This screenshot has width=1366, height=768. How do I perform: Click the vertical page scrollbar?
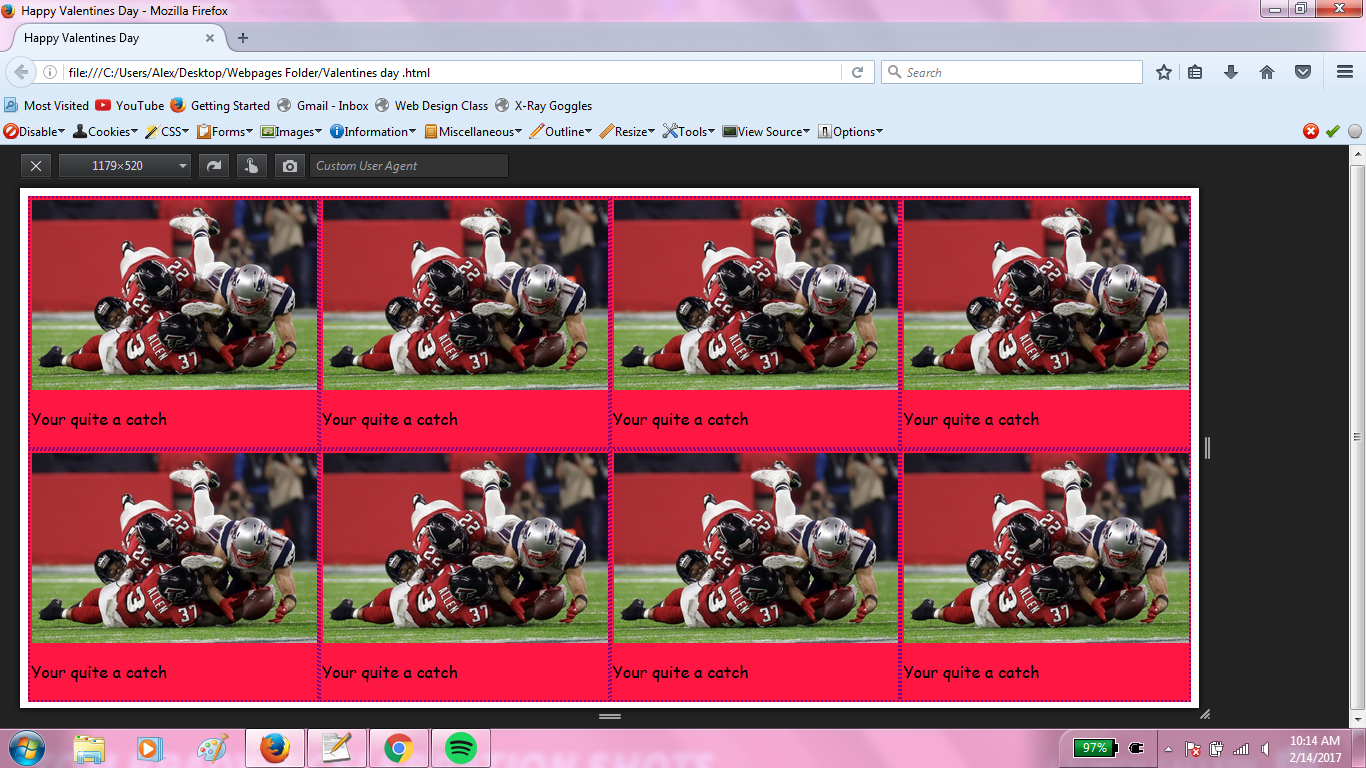(x=1357, y=436)
